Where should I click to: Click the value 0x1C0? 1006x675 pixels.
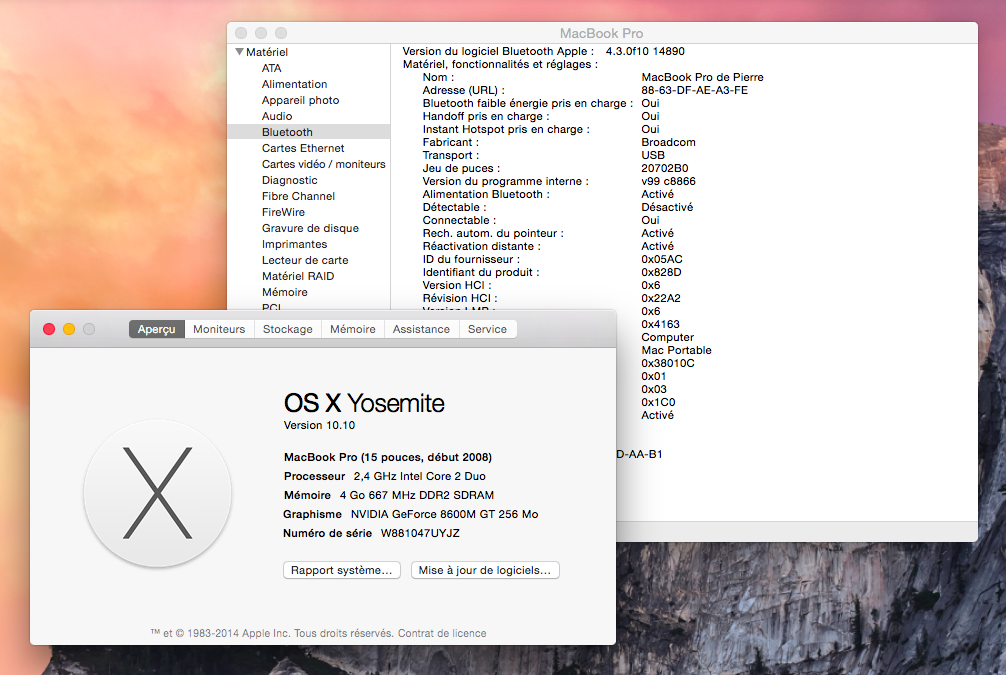click(x=658, y=402)
